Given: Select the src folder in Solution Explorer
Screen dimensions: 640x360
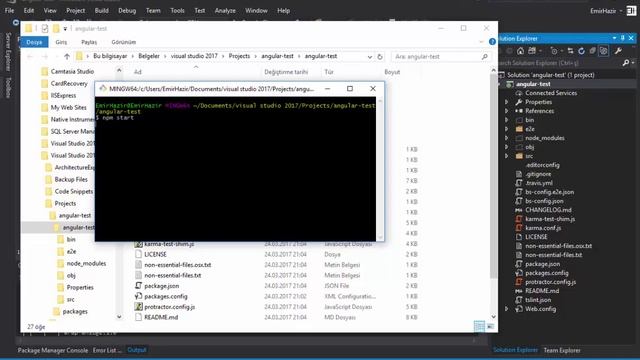Looking at the screenshot, I should click(529, 156).
